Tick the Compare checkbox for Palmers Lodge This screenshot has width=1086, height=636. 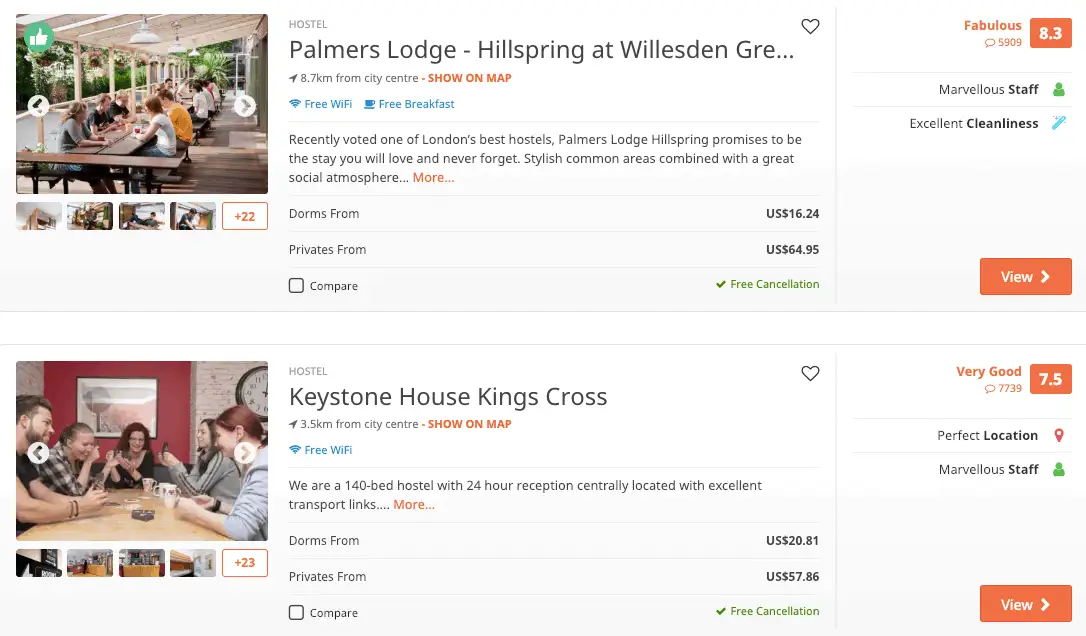296,286
